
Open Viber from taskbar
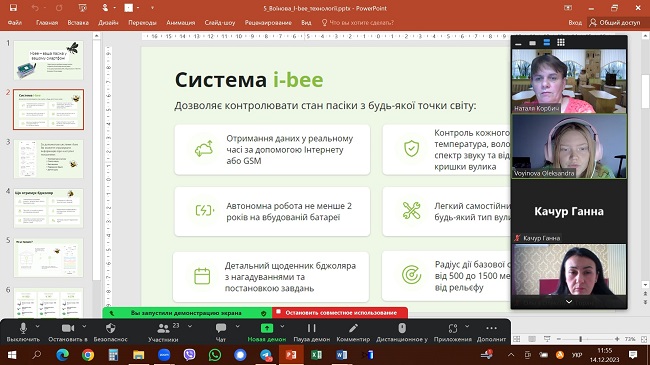[x=189, y=355]
